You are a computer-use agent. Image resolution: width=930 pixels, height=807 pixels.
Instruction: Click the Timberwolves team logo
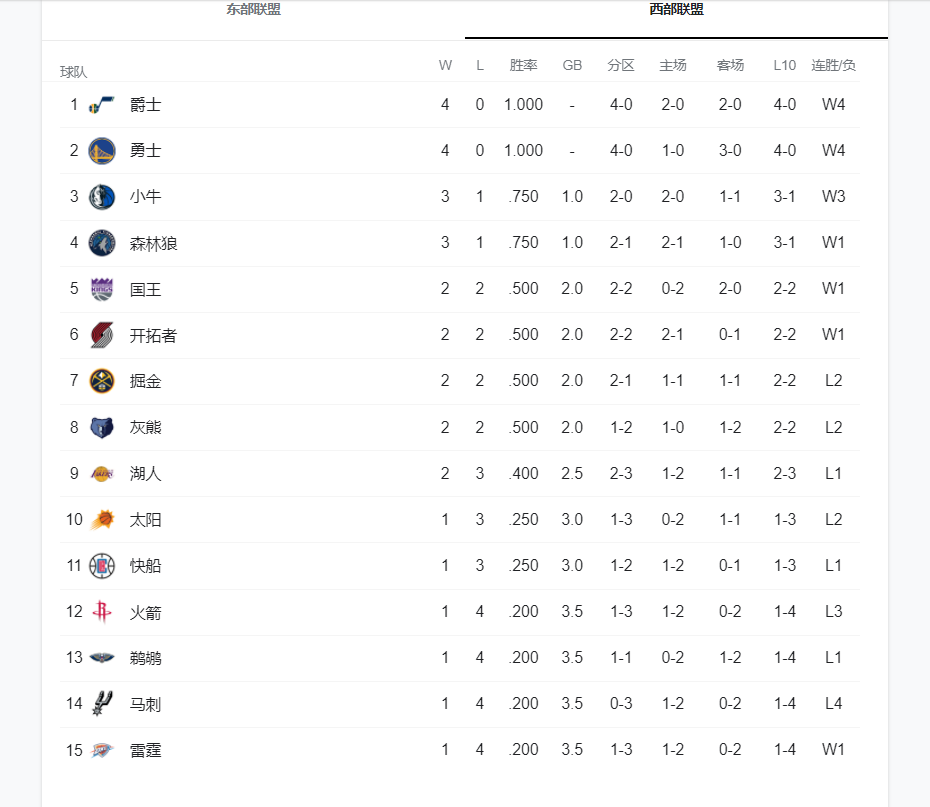click(x=102, y=243)
